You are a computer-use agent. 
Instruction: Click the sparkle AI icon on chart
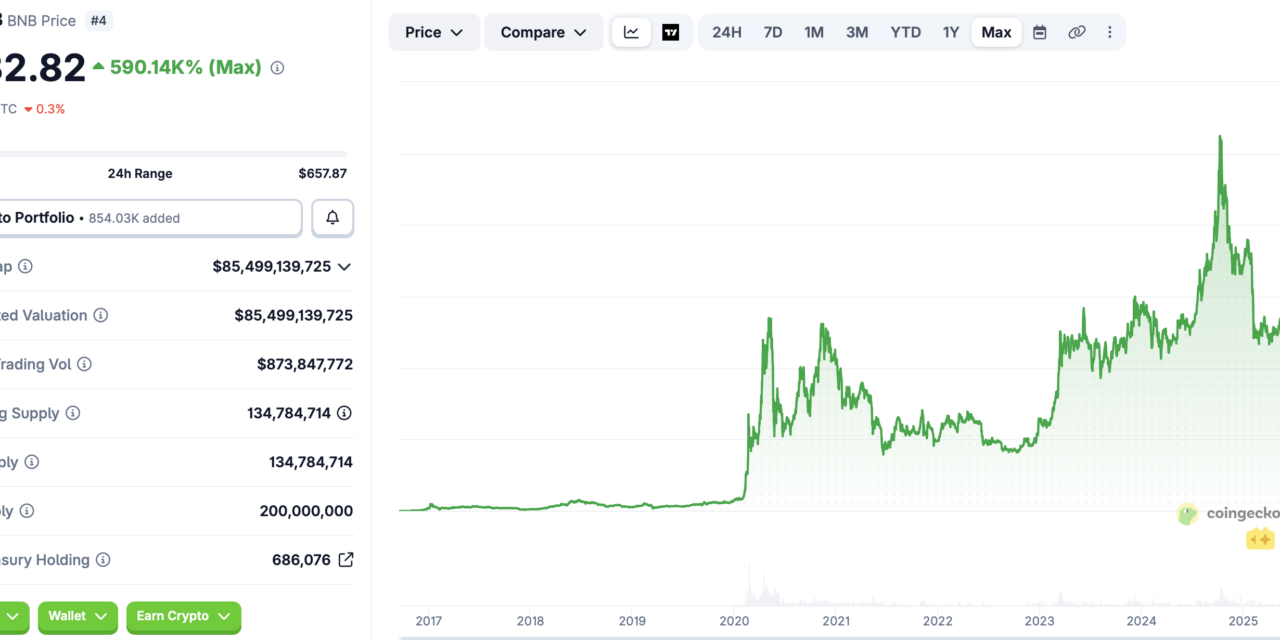tap(1260, 539)
